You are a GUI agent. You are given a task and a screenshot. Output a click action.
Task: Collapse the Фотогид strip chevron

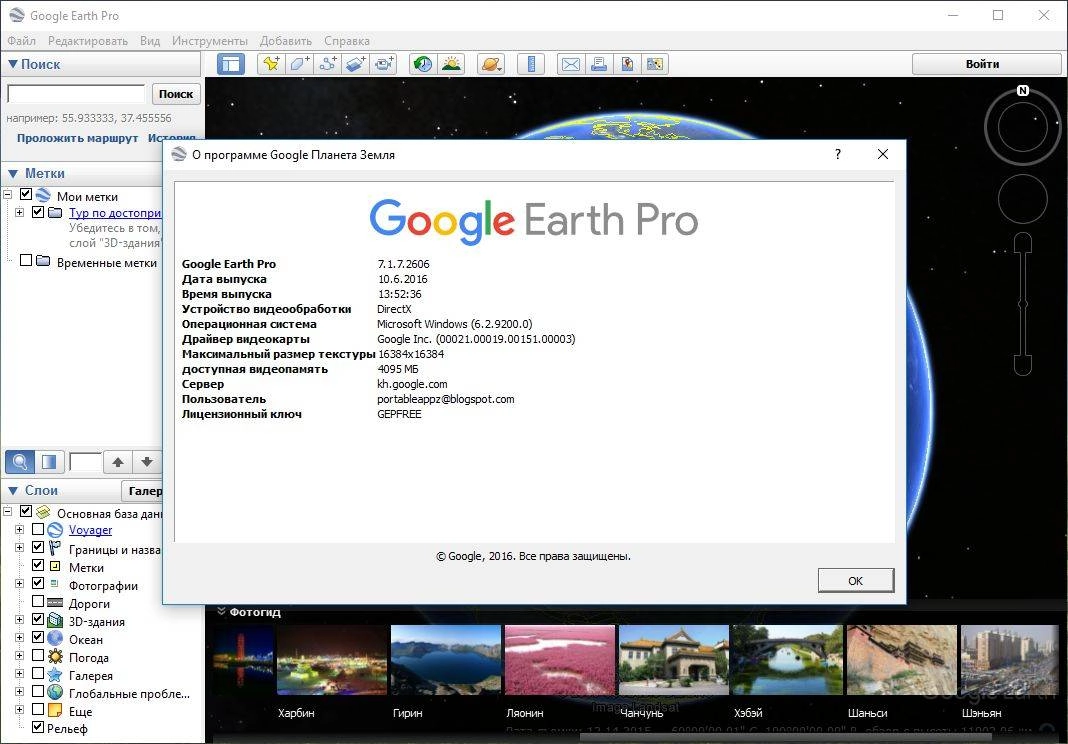pos(221,611)
